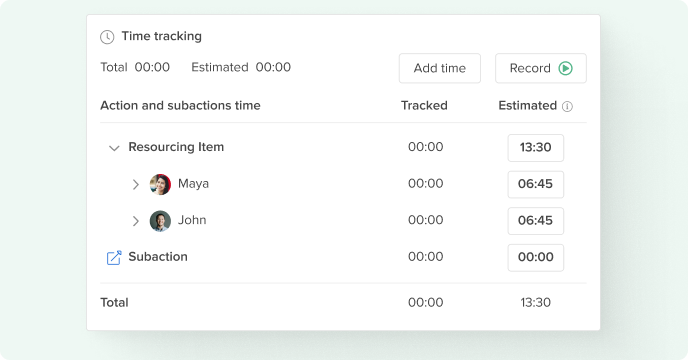Click John's avatar picture

point(160,221)
